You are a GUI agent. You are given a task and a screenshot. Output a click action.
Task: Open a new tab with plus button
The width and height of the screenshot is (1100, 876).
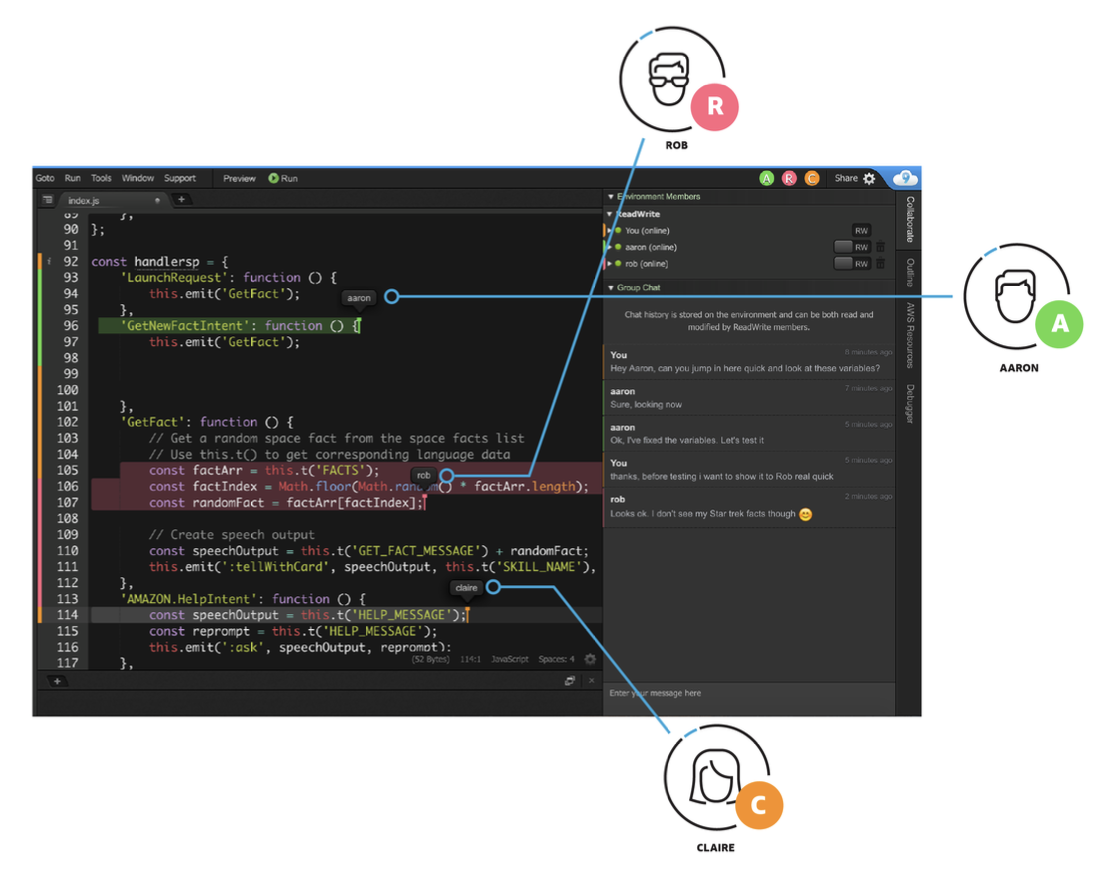click(181, 200)
